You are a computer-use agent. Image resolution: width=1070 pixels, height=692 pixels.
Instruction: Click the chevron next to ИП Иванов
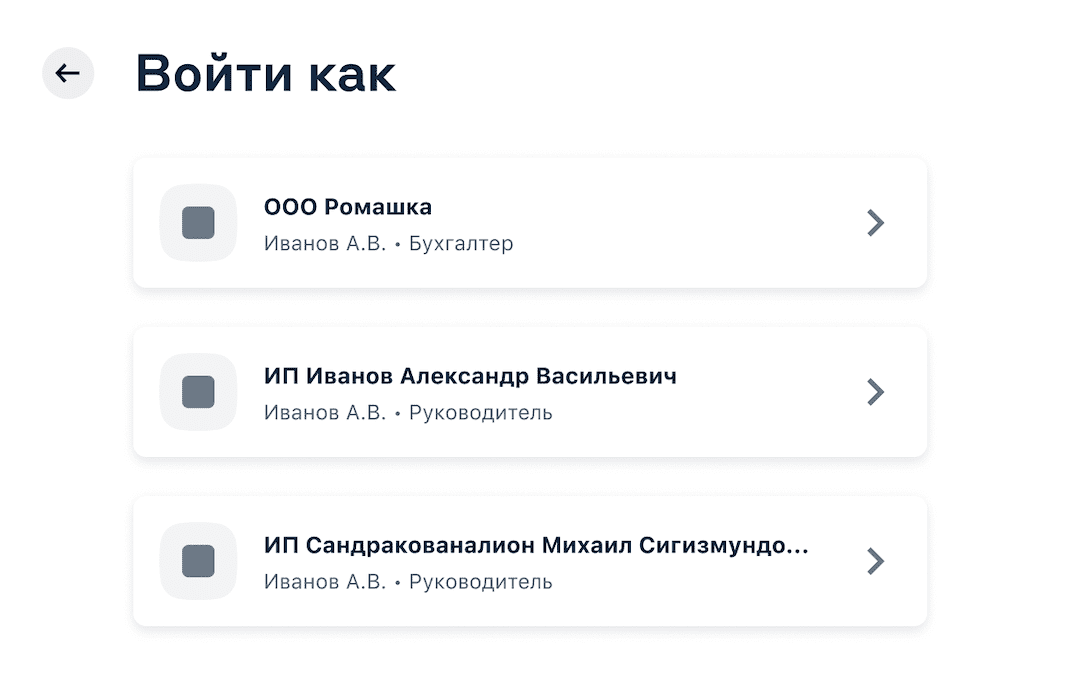[x=876, y=392]
